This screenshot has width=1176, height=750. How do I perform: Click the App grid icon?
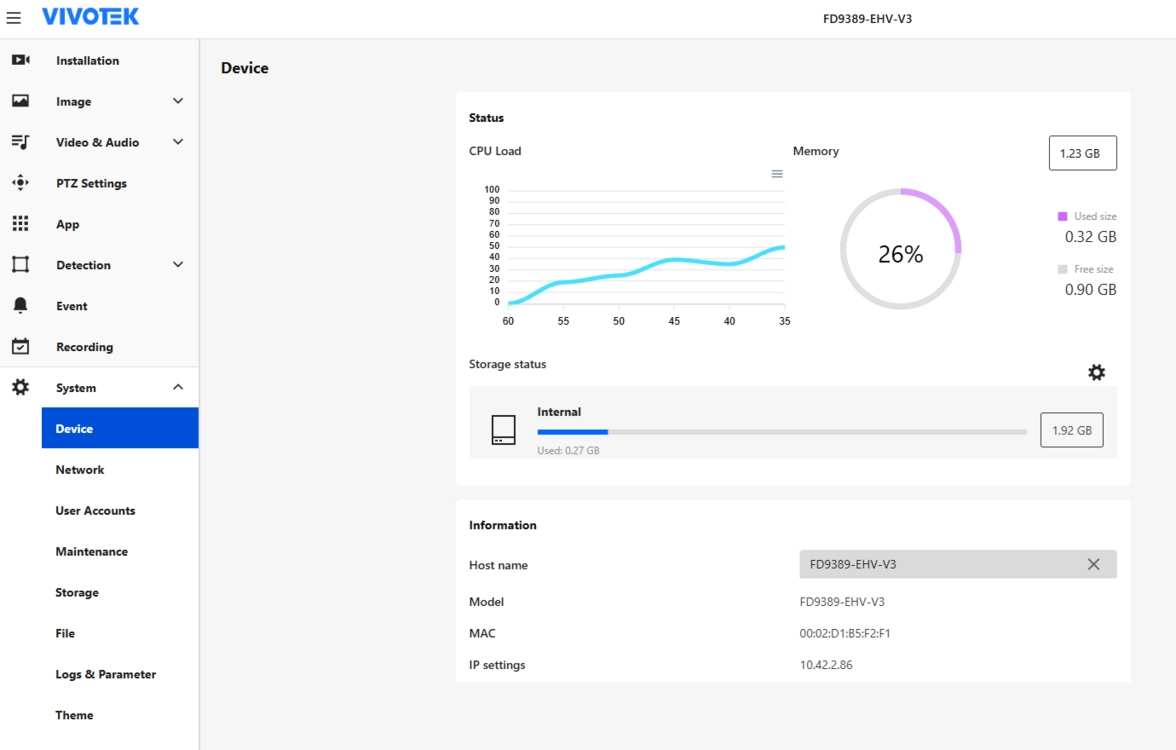(20, 224)
